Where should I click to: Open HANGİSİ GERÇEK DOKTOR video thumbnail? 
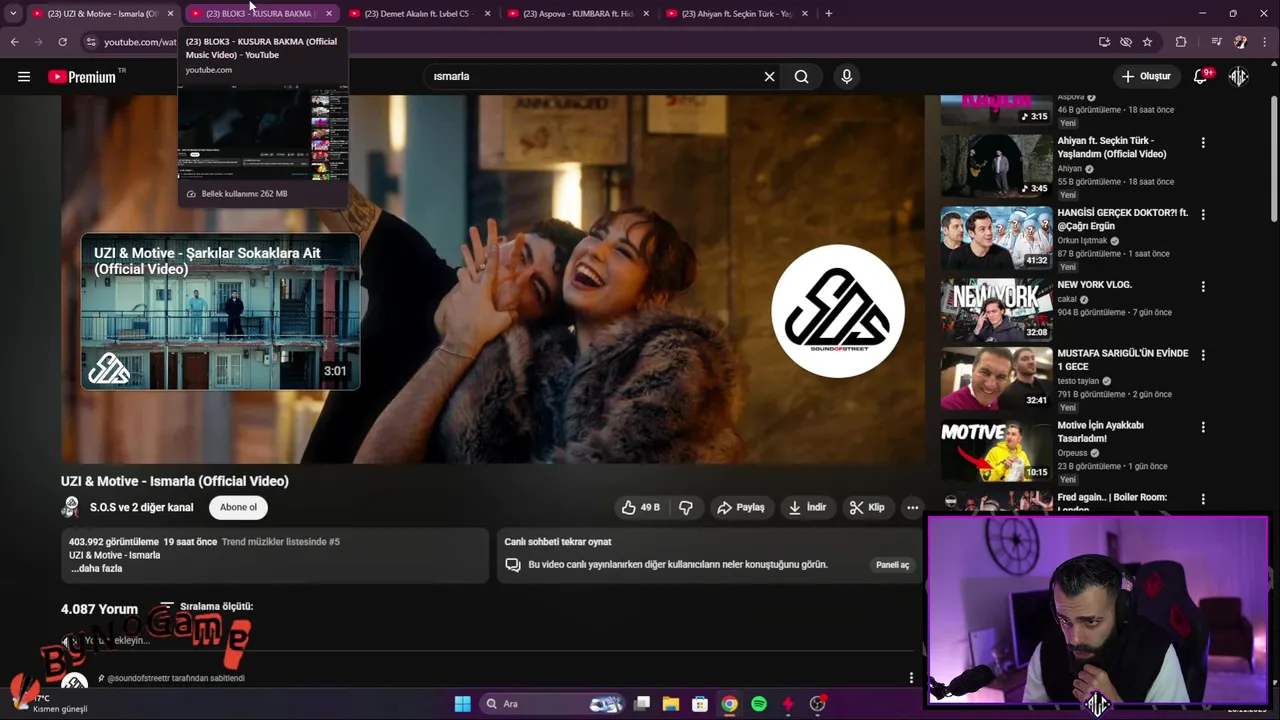click(996, 237)
